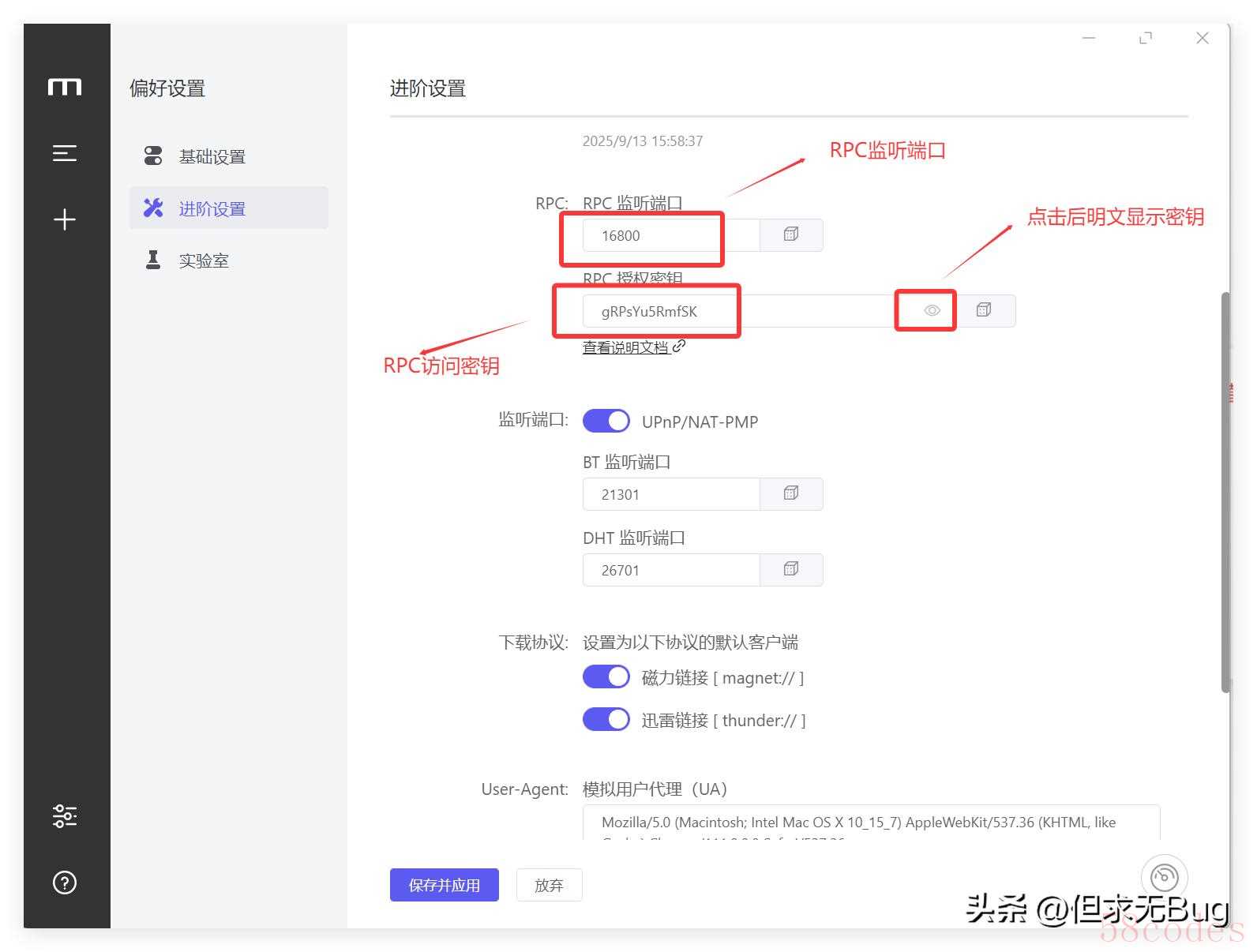Viewport: 1257px width, 952px height.
Task: Click the BT listening port input field
Action: point(670,494)
